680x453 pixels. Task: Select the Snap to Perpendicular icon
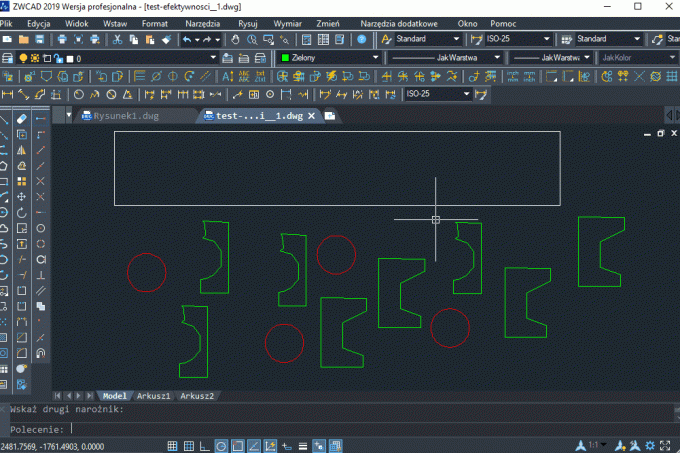pyautogui.click(x=40, y=275)
